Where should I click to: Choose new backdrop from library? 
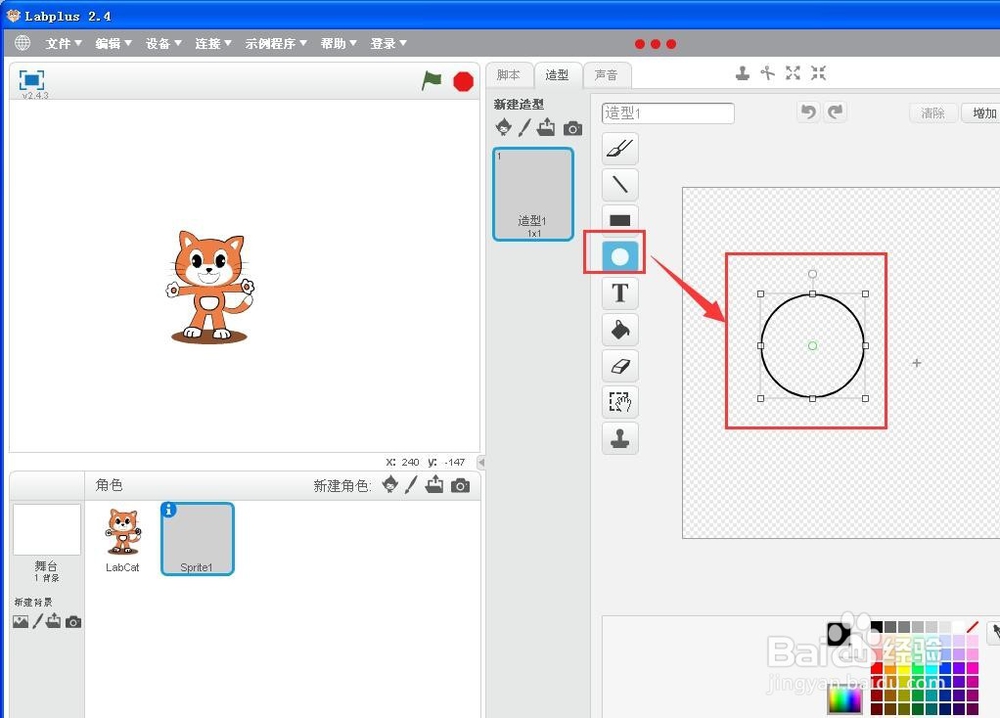point(20,621)
